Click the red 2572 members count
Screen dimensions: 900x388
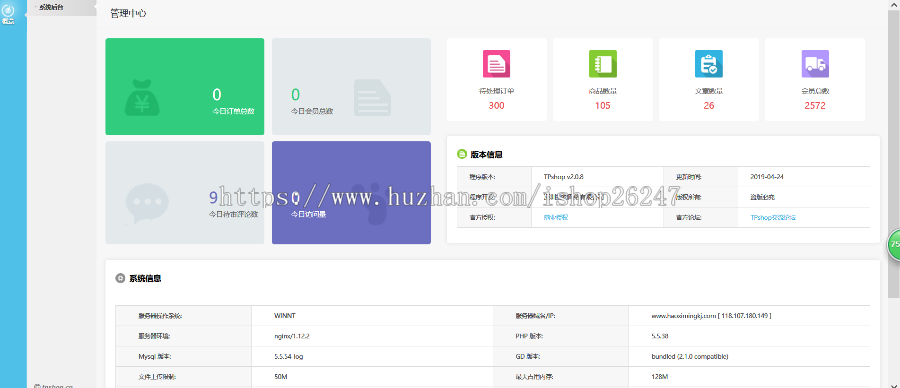point(815,106)
